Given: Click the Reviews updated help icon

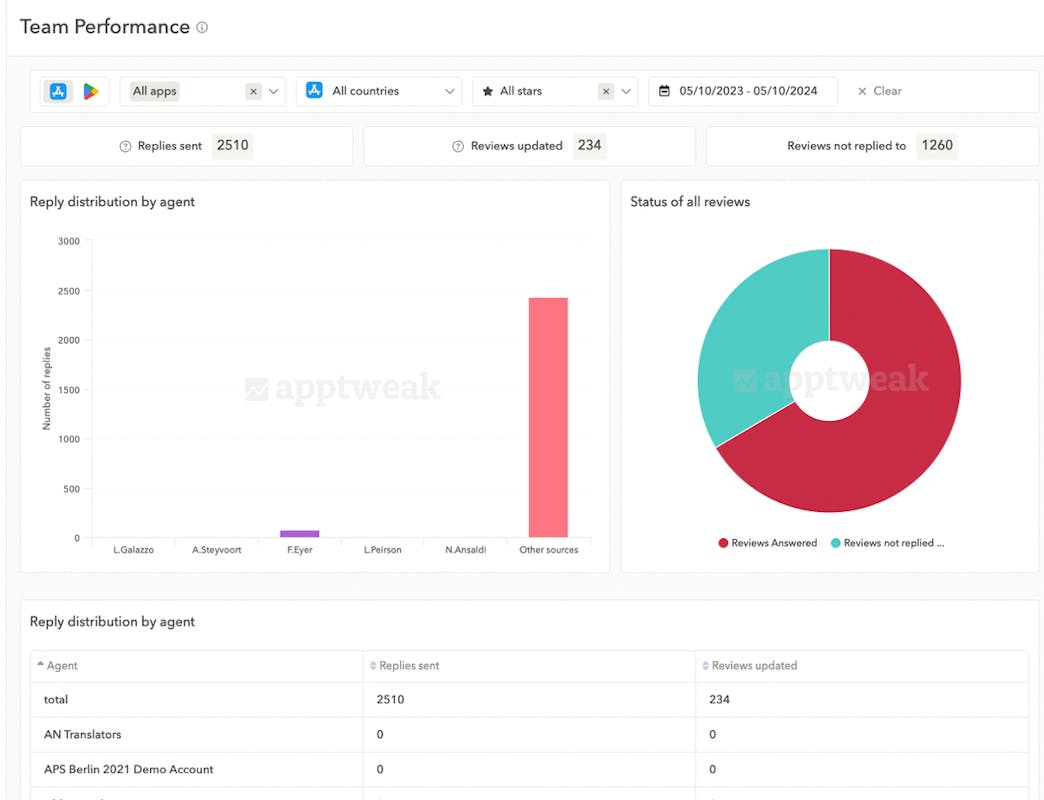Looking at the screenshot, I should tap(460, 146).
